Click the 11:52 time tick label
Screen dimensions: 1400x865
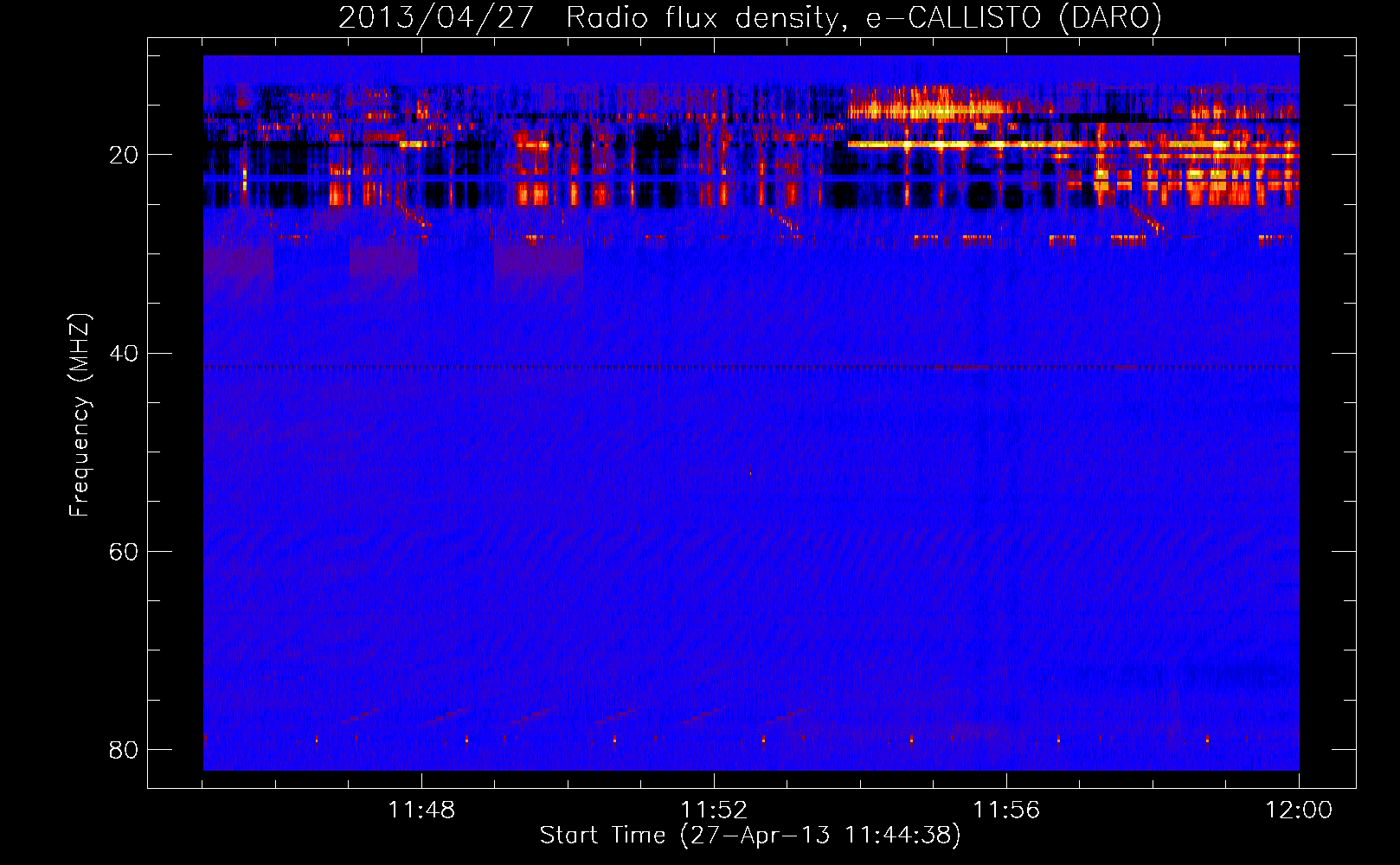714,811
